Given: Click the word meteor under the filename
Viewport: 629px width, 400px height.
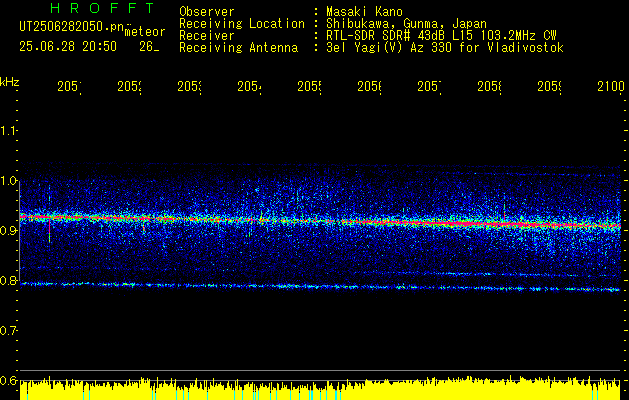Looking at the screenshot, I should pos(145,32).
